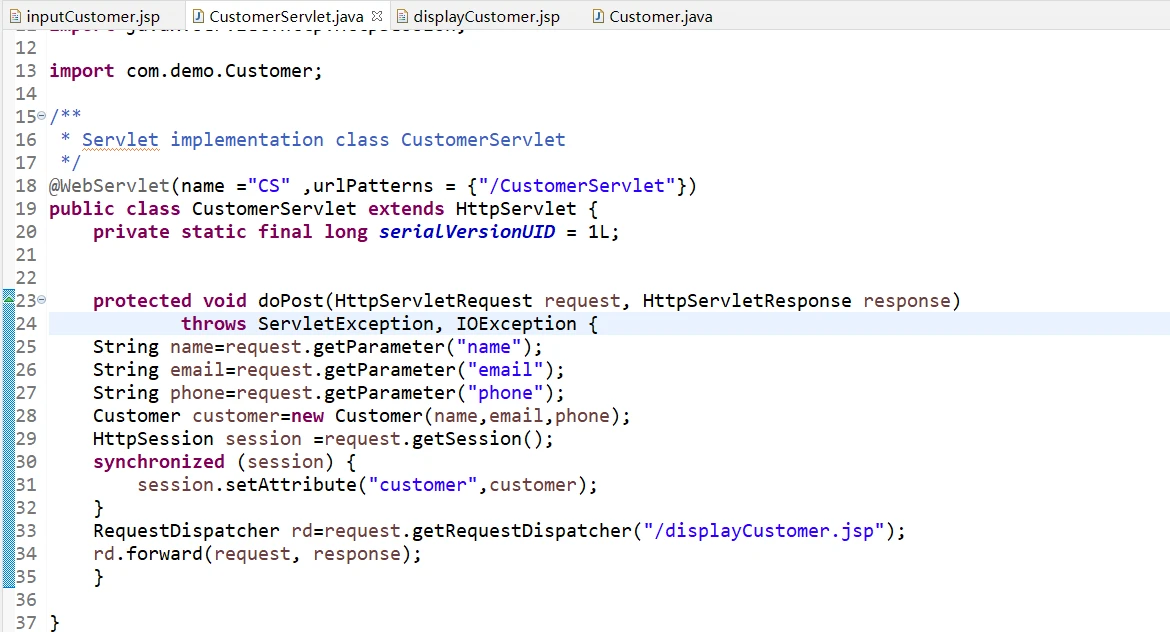Click the "/displayCustomer.jsp" string
The height and width of the screenshot is (632, 1170).
764,531
